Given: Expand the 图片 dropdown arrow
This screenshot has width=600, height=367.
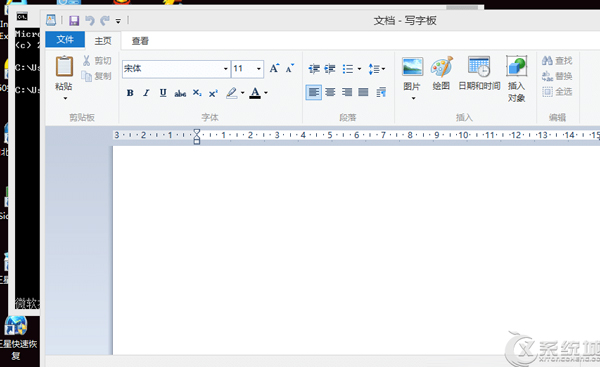Looking at the screenshot, I should click(x=413, y=98).
